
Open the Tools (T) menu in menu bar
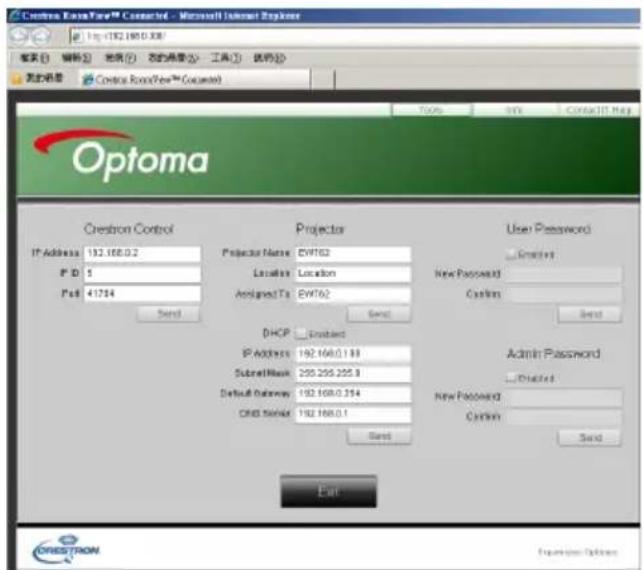[x=226, y=58]
